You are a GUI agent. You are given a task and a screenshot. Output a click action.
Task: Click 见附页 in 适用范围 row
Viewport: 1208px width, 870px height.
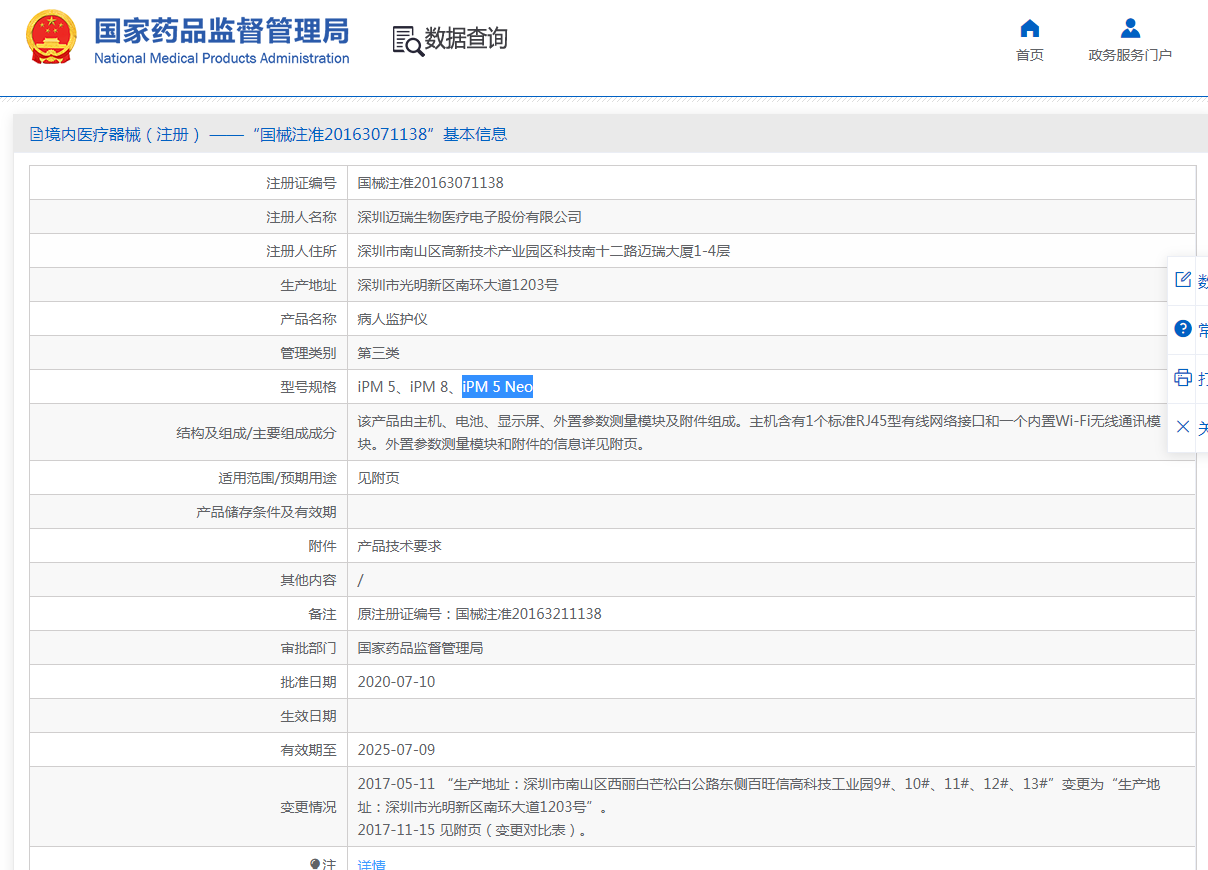click(x=379, y=478)
